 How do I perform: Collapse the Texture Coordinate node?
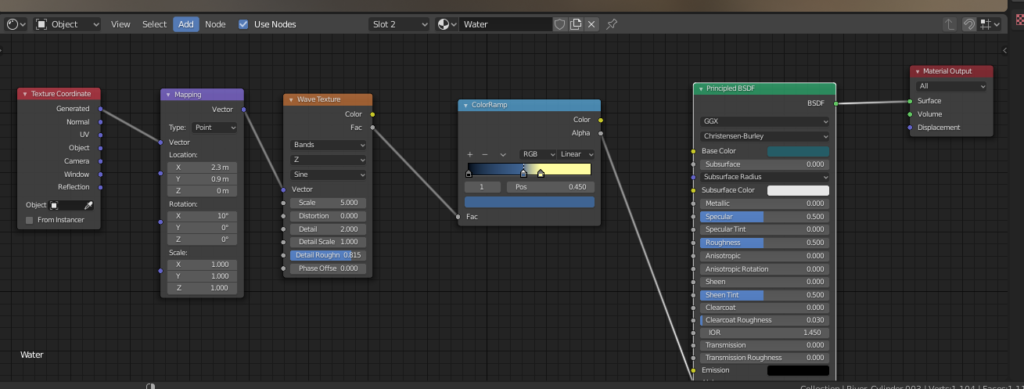[x=25, y=94]
